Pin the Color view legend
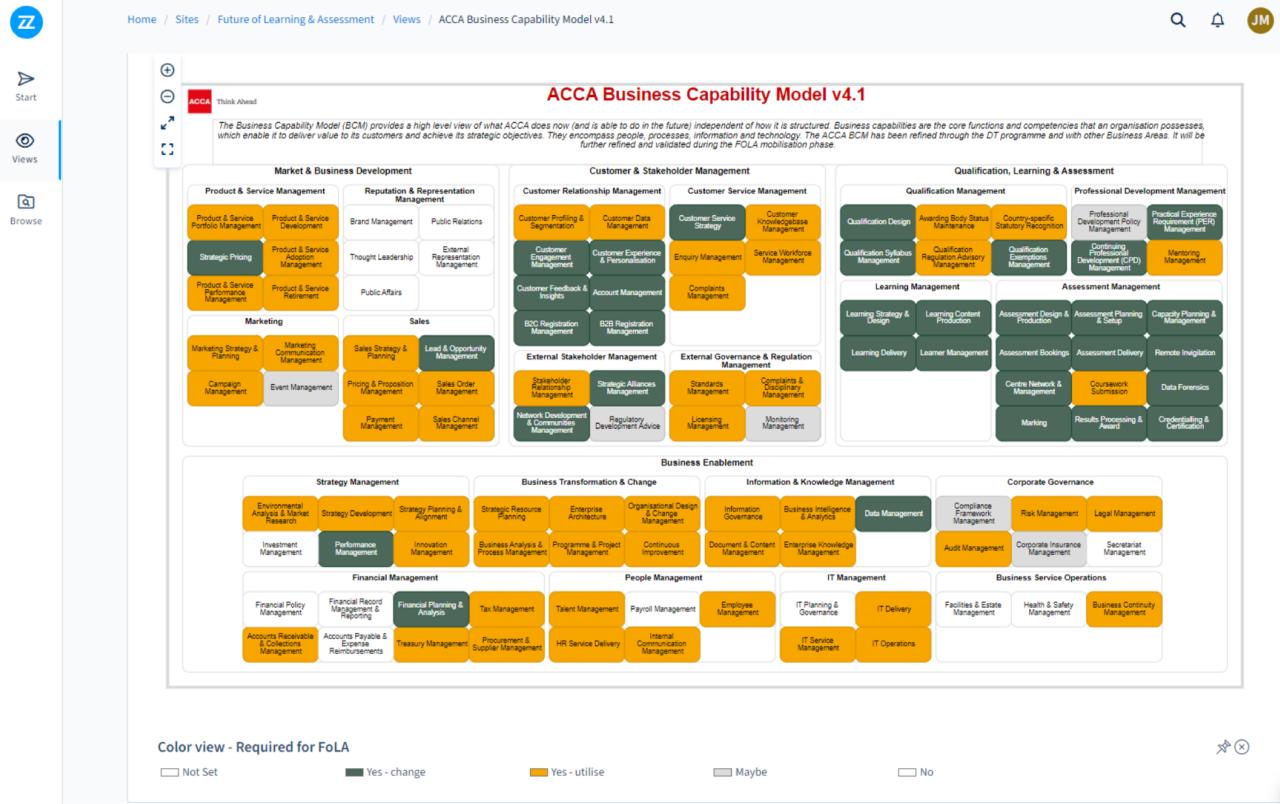This screenshot has width=1280, height=804. click(1222, 747)
